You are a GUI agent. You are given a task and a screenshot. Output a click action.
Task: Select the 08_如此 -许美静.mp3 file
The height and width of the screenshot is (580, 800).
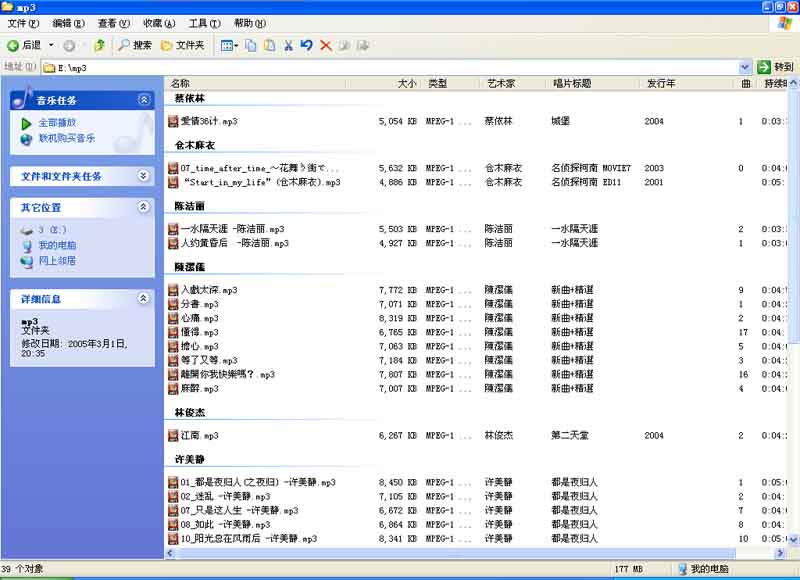pyautogui.click(x=219, y=524)
